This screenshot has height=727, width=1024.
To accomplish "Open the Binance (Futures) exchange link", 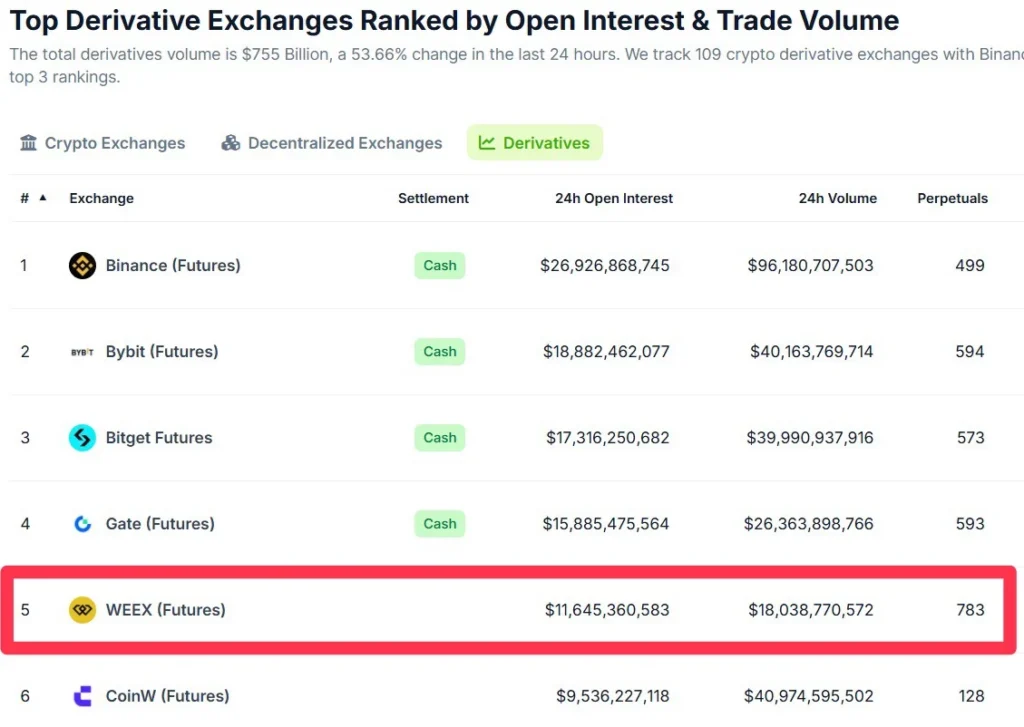I will click(x=173, y=265).
